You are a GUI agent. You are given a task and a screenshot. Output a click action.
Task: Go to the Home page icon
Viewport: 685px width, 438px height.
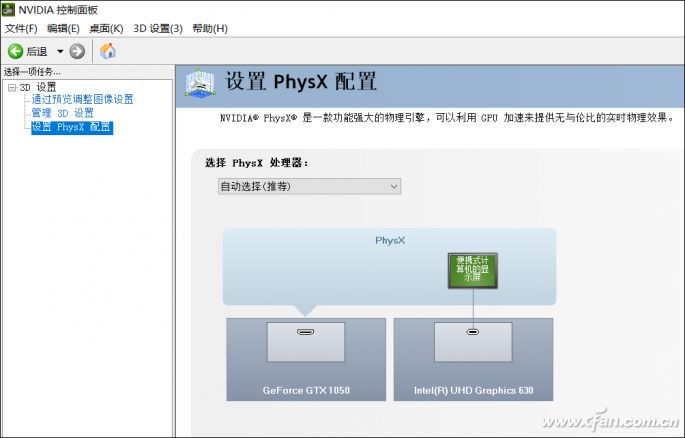[x=108, y=51]
